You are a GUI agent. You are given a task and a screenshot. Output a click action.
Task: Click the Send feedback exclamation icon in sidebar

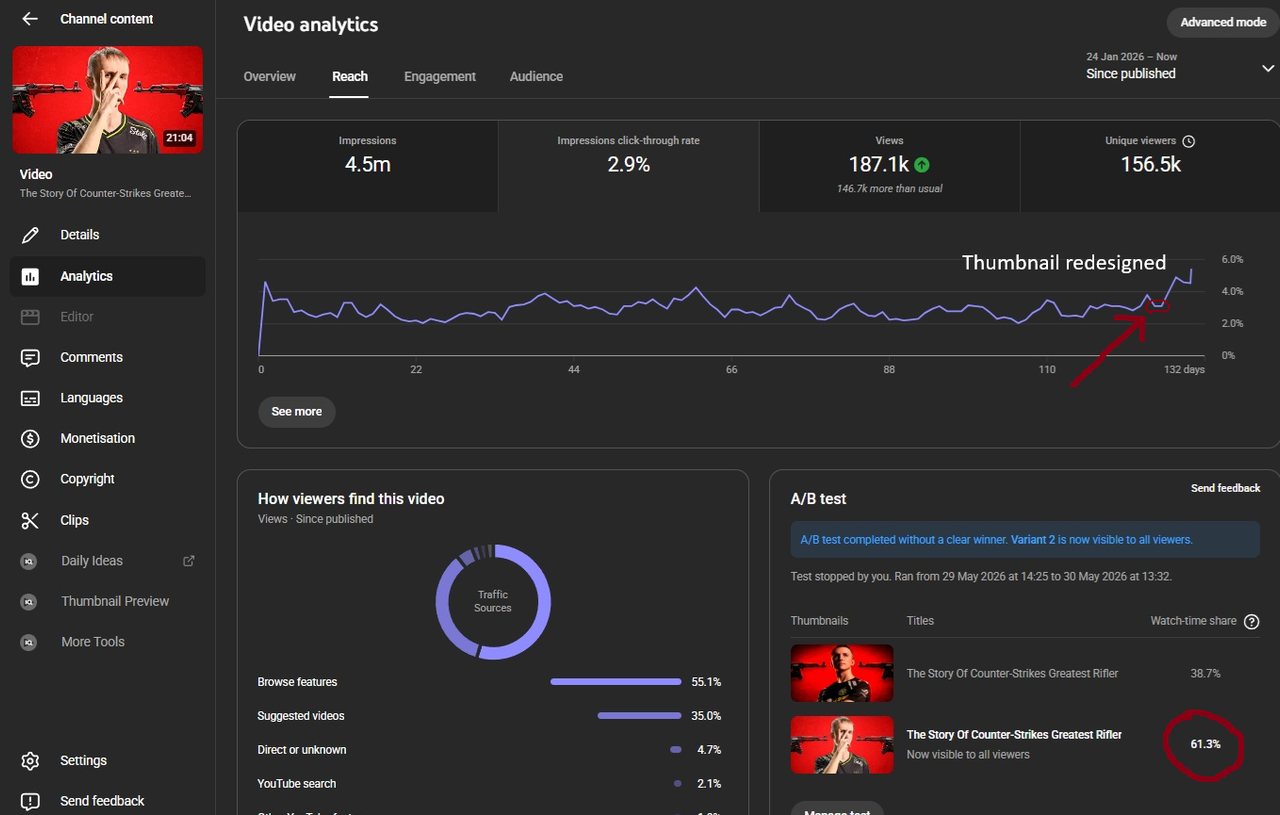point(30,801)
